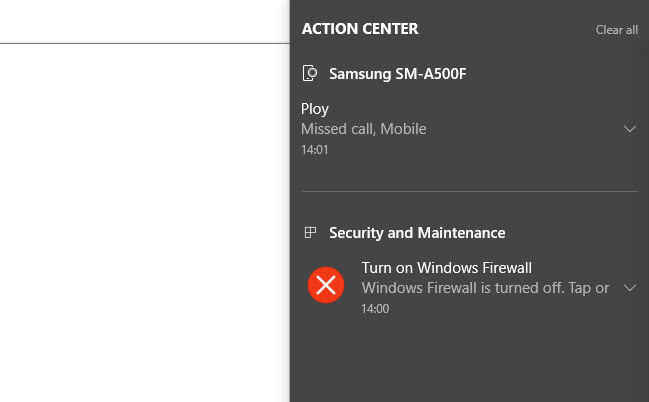Click the empty space under the 14:01 timestamp
Image resolution: width=649 pixels, height=402 pixels.
(x=469, y=173)
